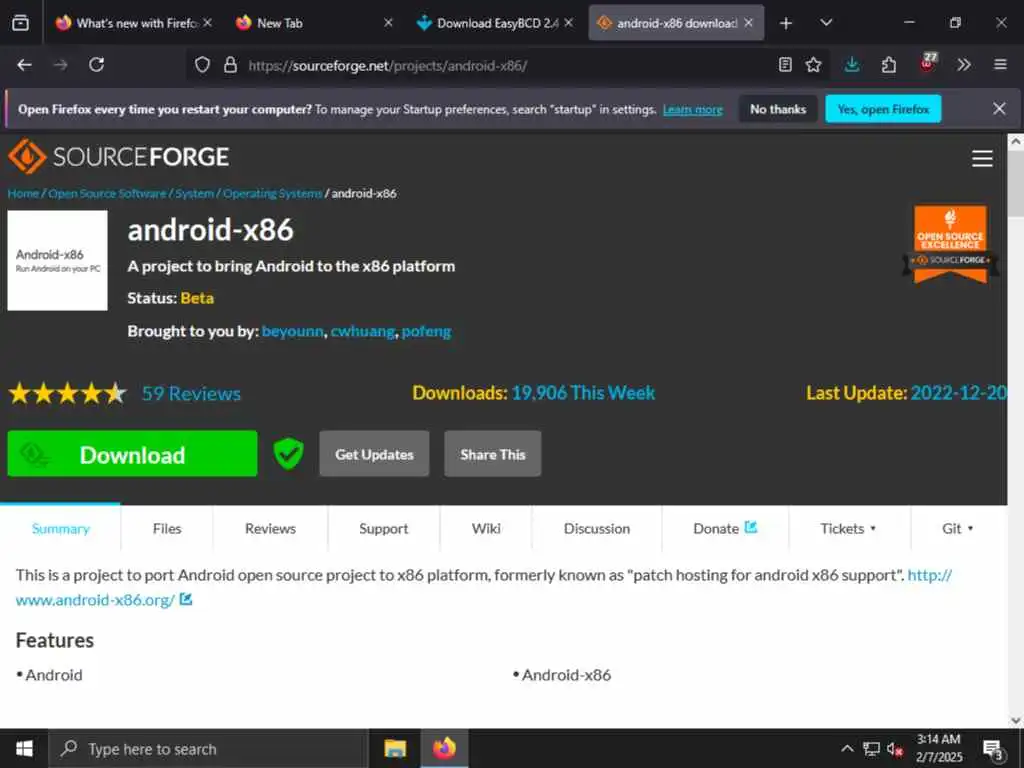This screenshot has width=1024, height=768.
Task: Click the green verified shield checkmark
Action: coord(288,454)
